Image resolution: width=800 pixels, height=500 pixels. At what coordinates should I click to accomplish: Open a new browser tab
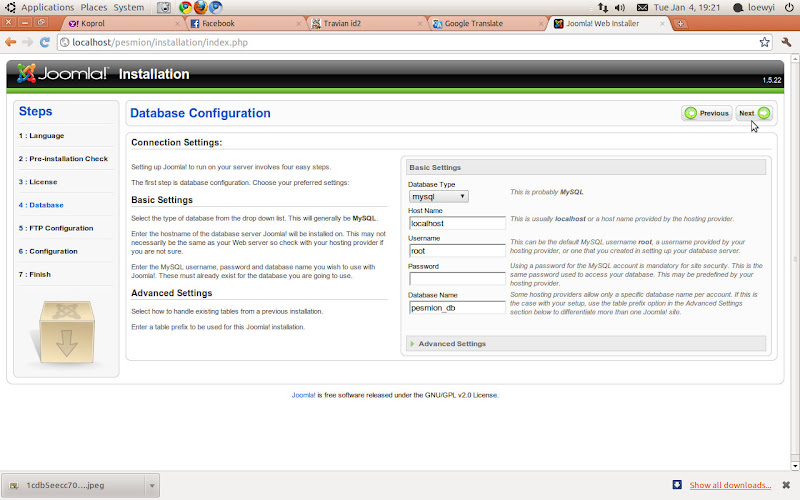pos(680,23)
